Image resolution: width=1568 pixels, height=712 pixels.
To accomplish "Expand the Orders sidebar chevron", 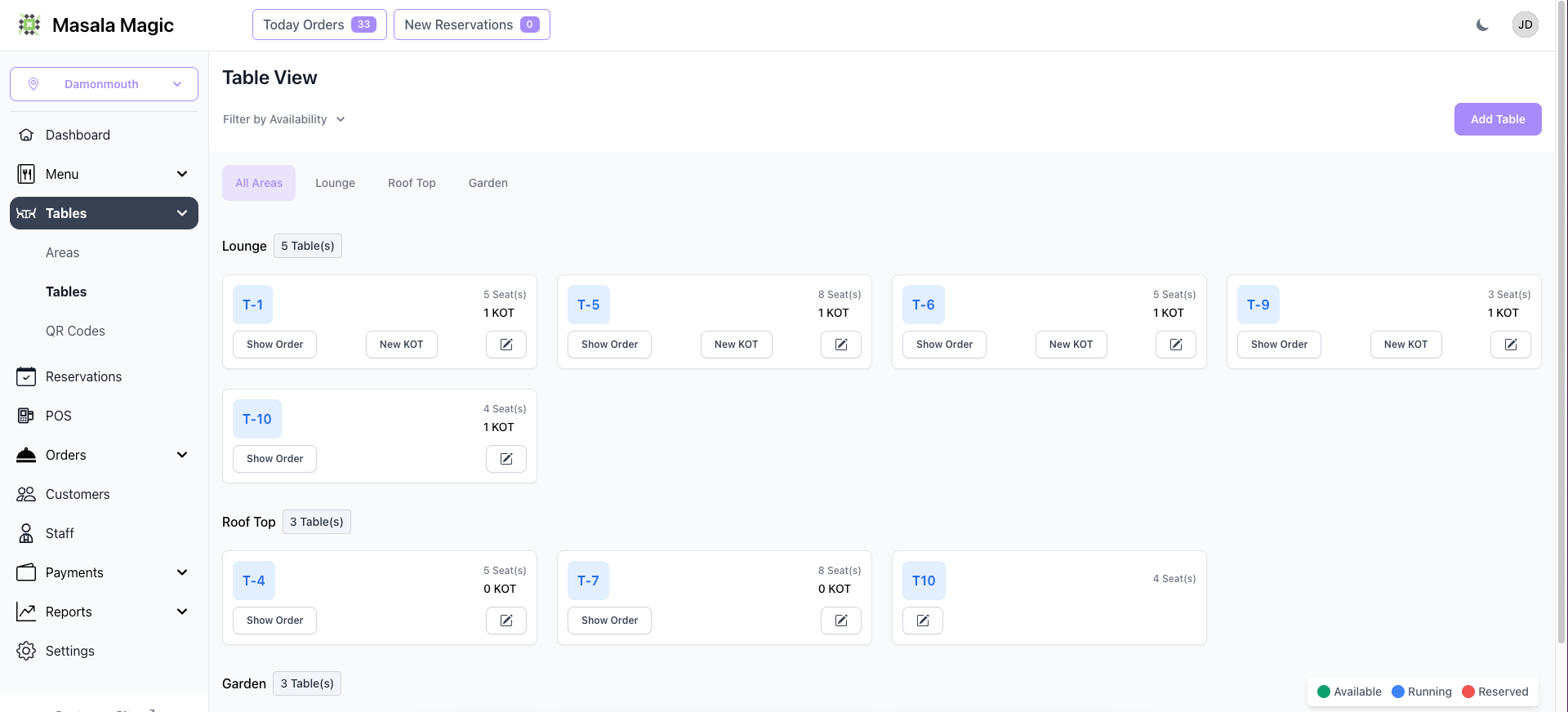I will pos(182,455).
